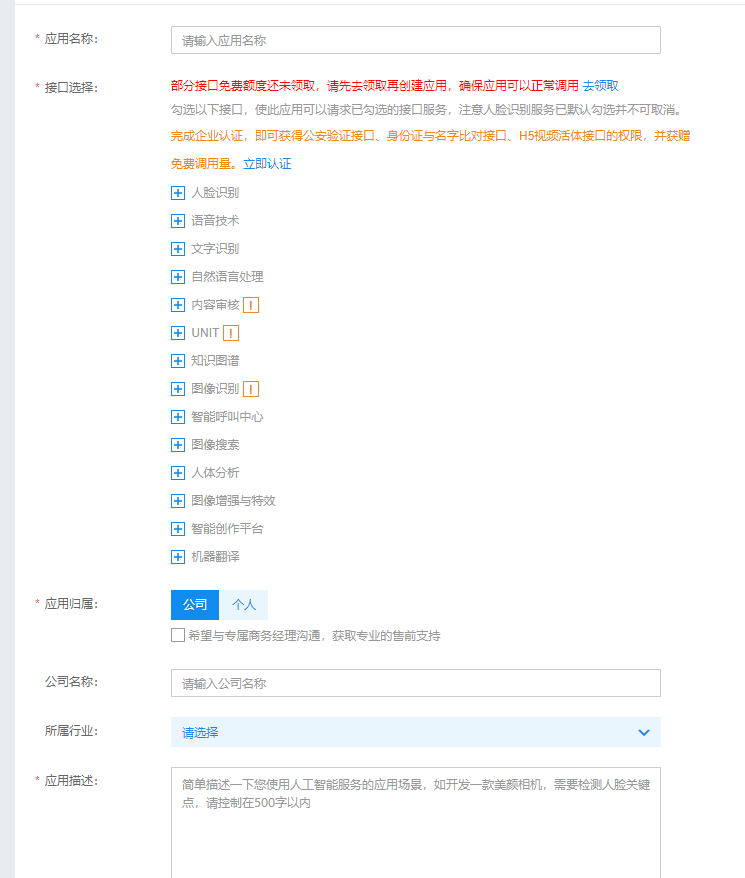Screen dimensions: 745x878
Task: Expand the 图像增强与特效 interface group
Action: tap(178, 501)
